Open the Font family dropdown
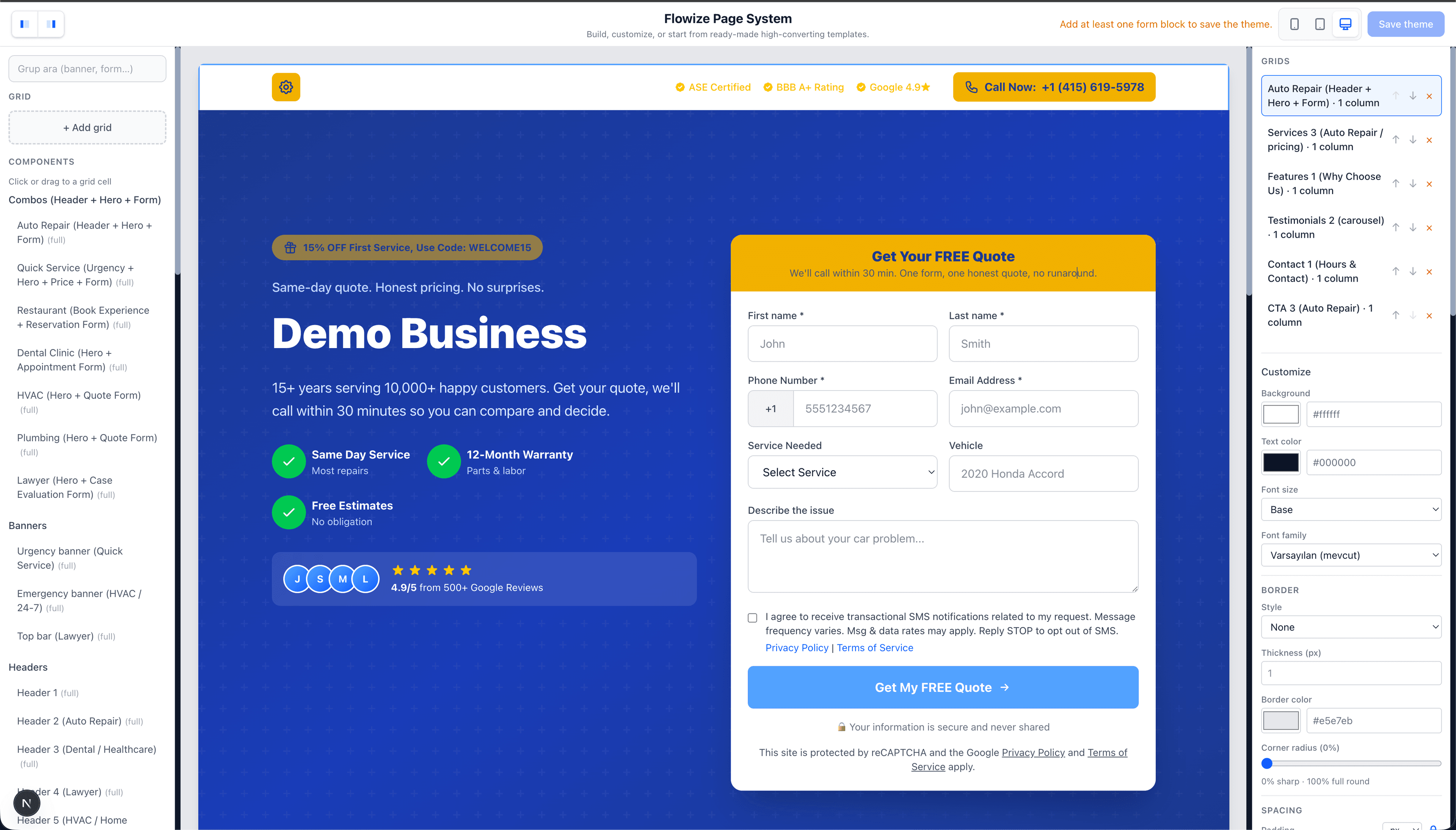The height and width of the screenshot is (830, 1456). 1351,555
